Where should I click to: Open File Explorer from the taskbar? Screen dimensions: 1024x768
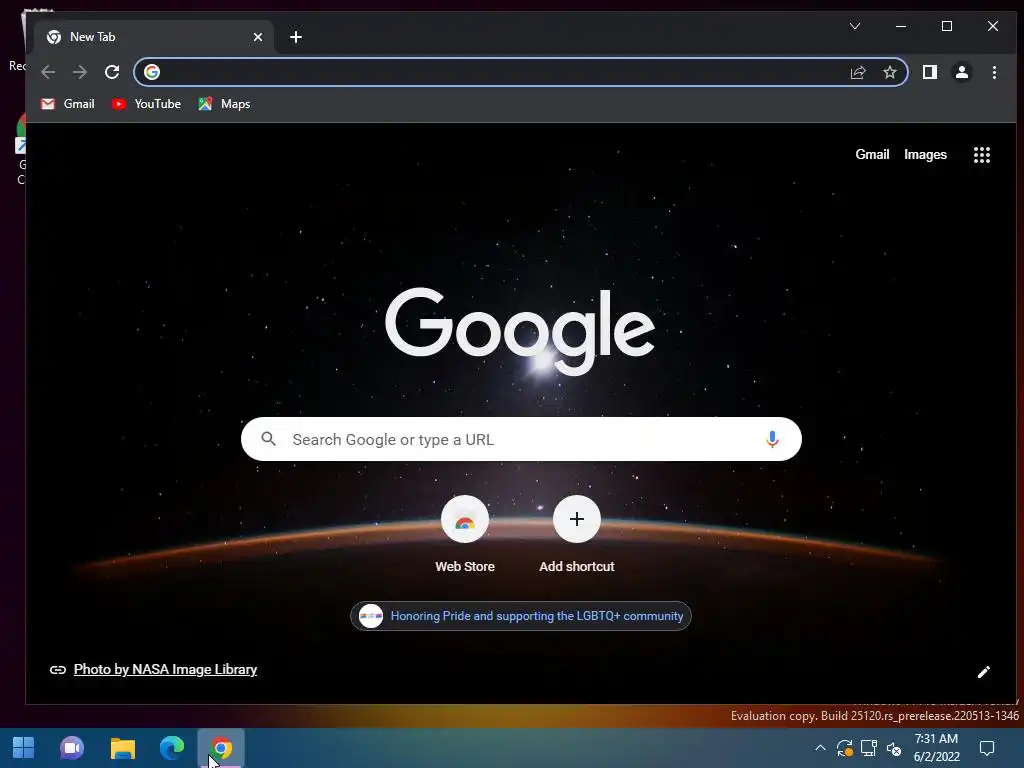coord(122,748)
